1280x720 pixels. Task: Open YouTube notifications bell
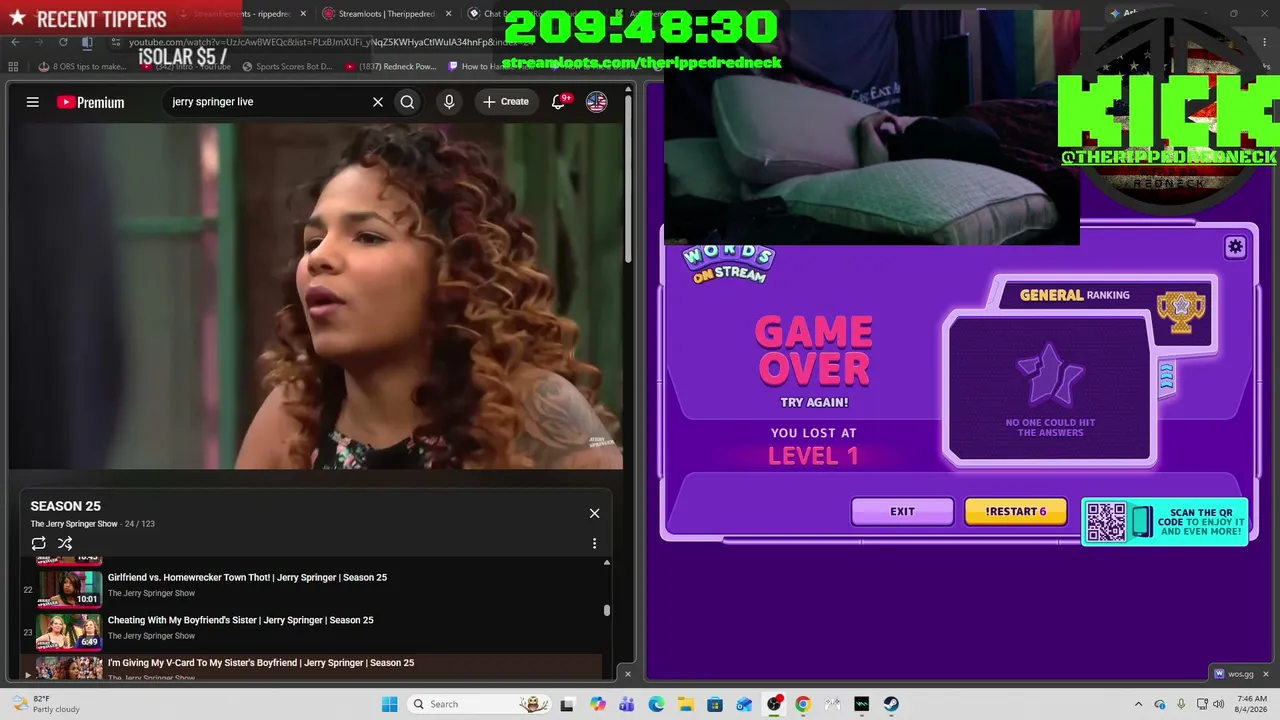pyautogui.click(x=559, y=102)
